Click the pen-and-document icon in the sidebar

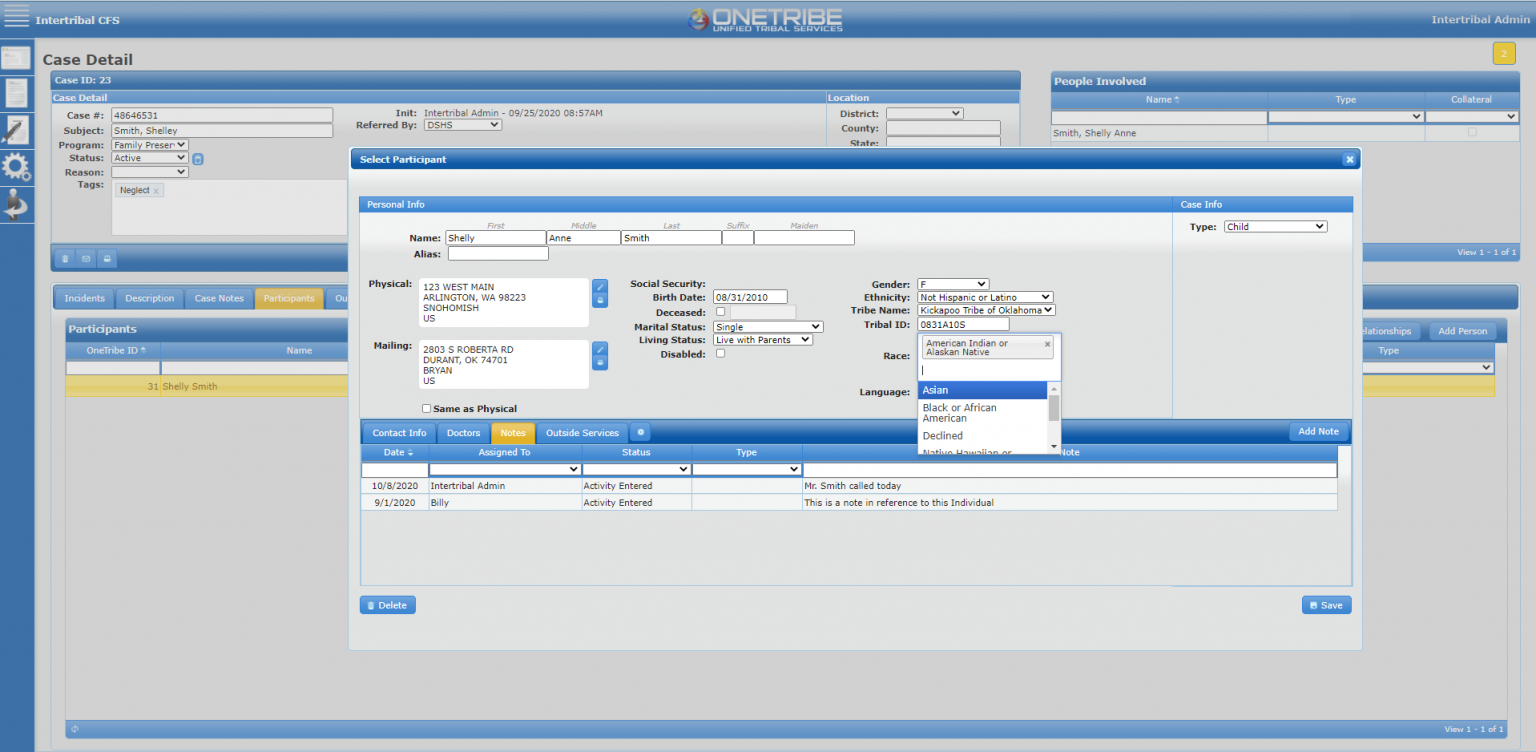[15, 130]
